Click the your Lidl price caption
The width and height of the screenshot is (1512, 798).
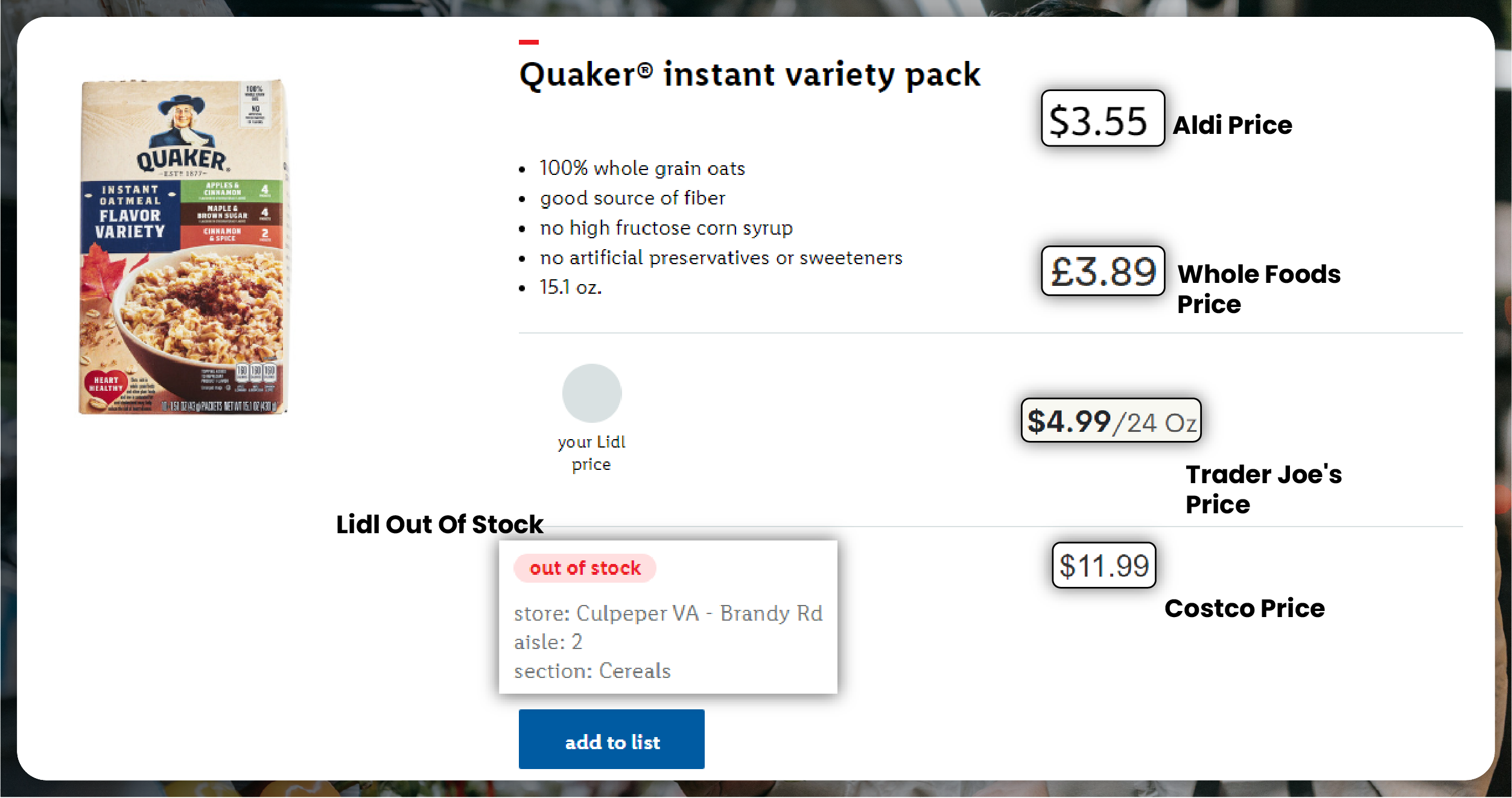tap(591, 453)
